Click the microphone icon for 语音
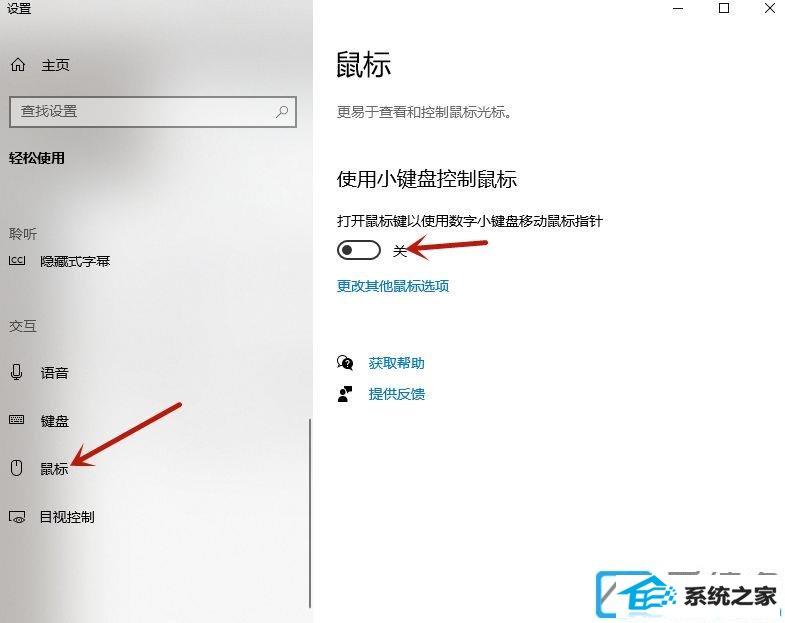 tap(17, 372)
